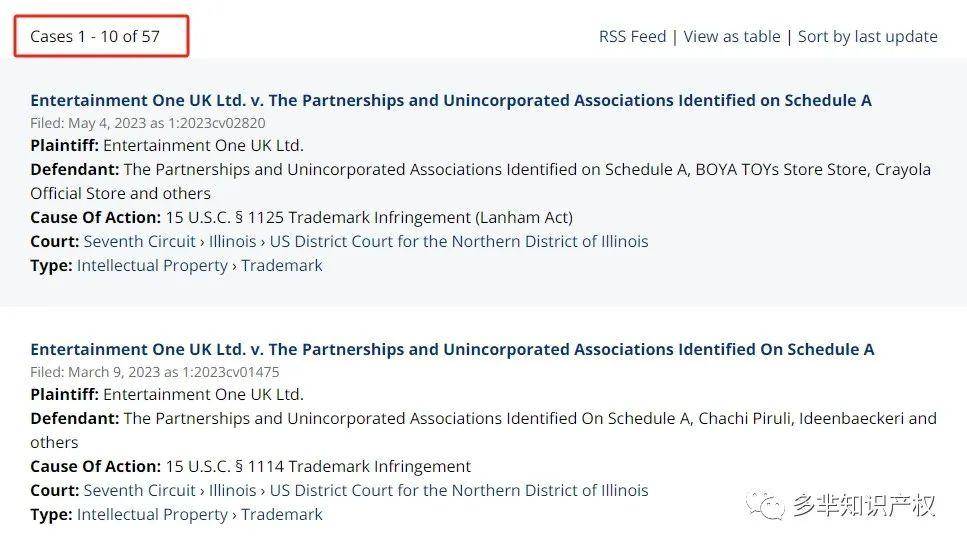967x548 pixels.
Task: Click the Cases 1 - 10 of 57 counter
Action: coord(95,36)
